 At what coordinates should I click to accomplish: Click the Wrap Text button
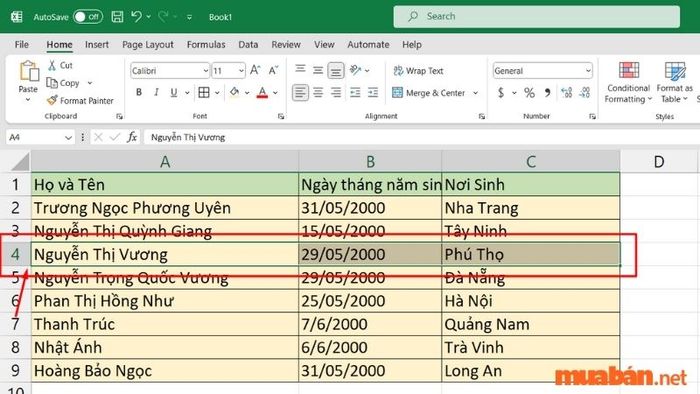tap(418, 71)
